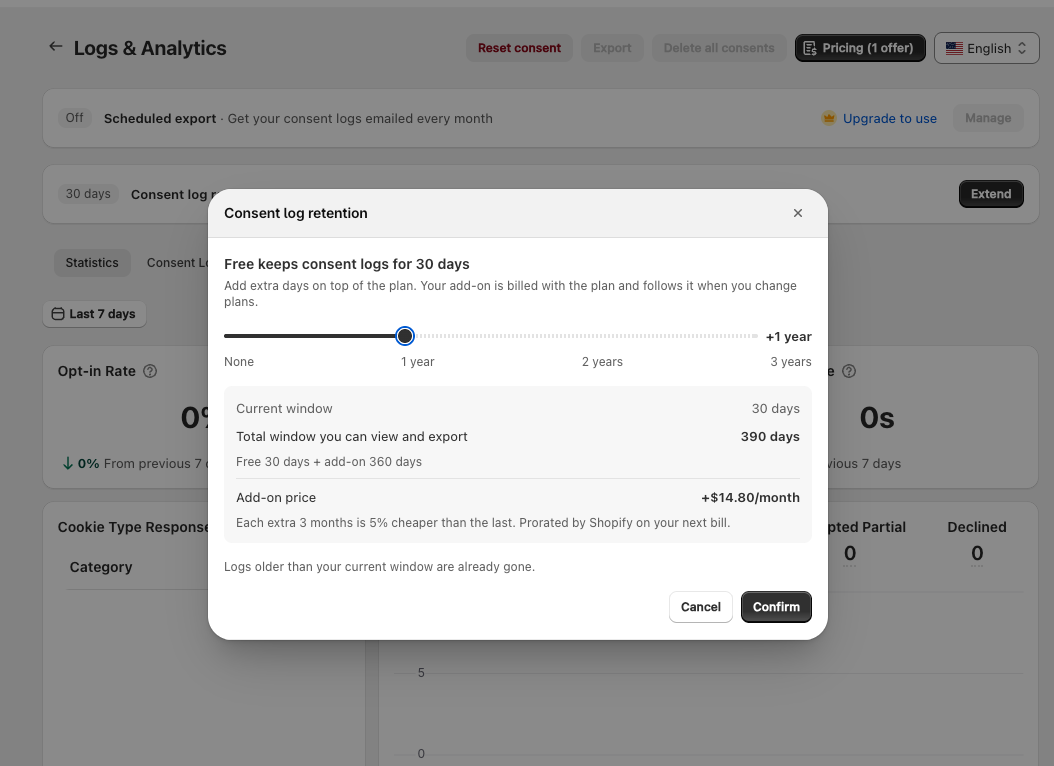Click the Logs & Analytics page title
The image size is (1054, 766).
tap(150, 48)
